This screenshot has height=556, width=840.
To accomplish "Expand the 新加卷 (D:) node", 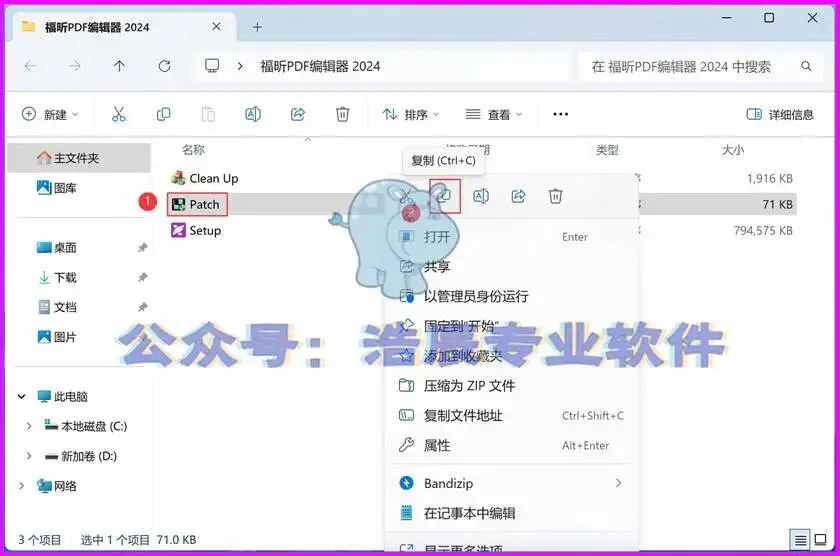I will [x=29, y=456].
